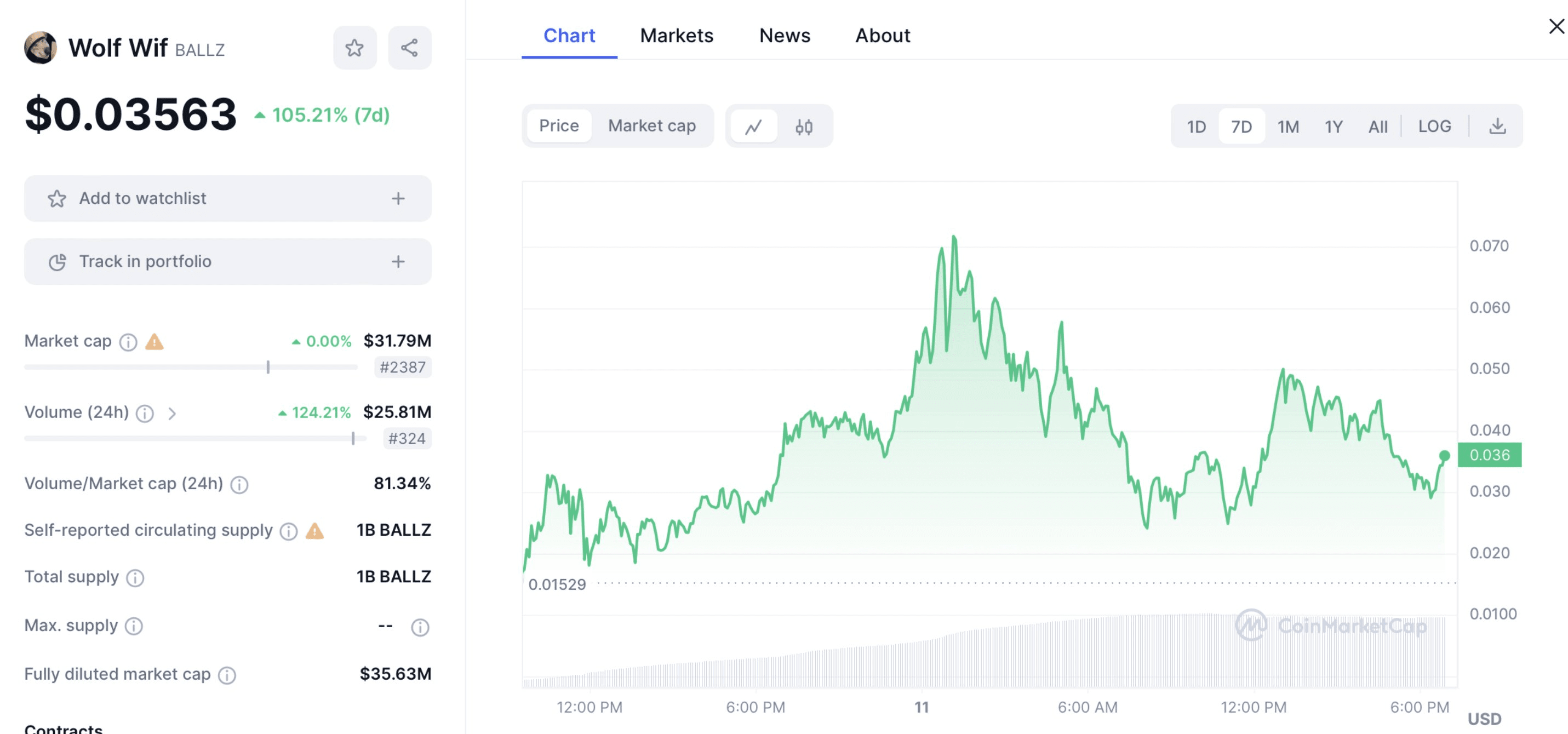This screenshot has width=1568, height=734.
Task: Expand Track in portfolio plus
Action: 398,262
